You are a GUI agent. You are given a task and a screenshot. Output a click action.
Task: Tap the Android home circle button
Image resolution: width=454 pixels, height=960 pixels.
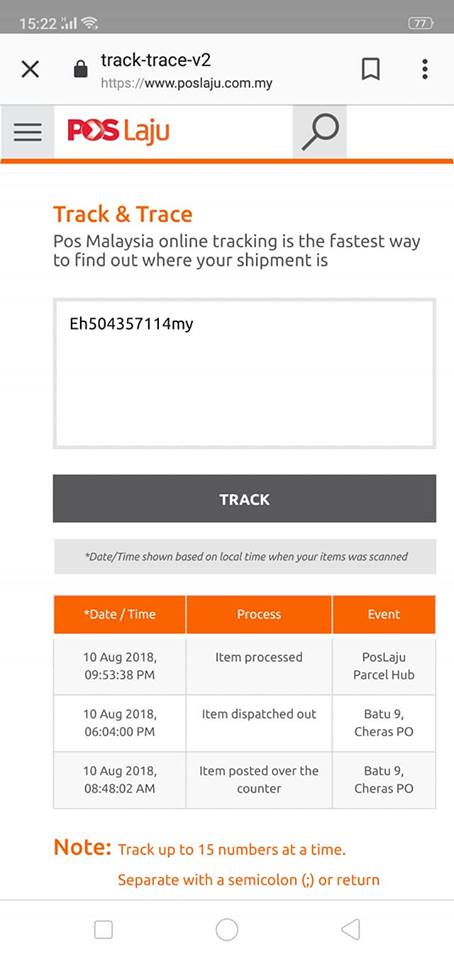point(227,930)
